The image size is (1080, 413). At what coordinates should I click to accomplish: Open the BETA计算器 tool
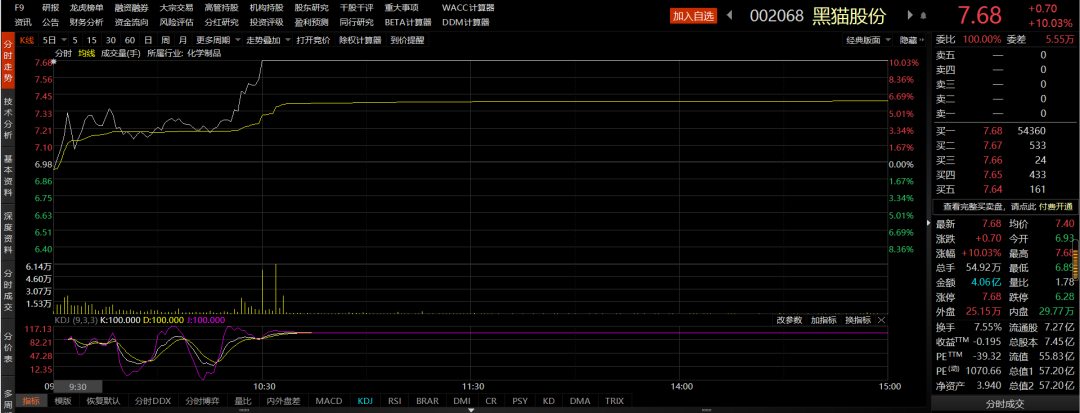coord(408,22)
